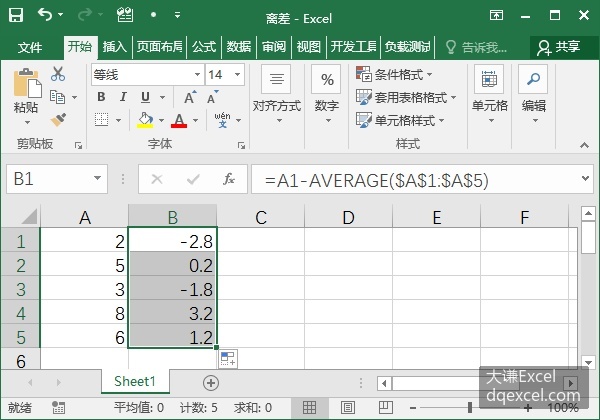Image resolution: width=600 pixels, height=420 pixels.
Task: Switch to the 审阅 tab
Action: pos(274,47)
